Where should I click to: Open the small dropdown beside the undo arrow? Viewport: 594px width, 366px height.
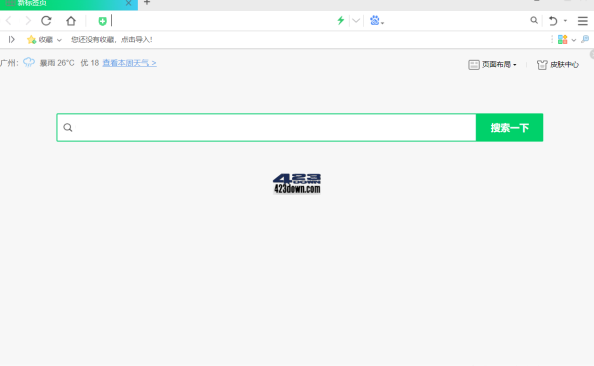click(565, 21)
